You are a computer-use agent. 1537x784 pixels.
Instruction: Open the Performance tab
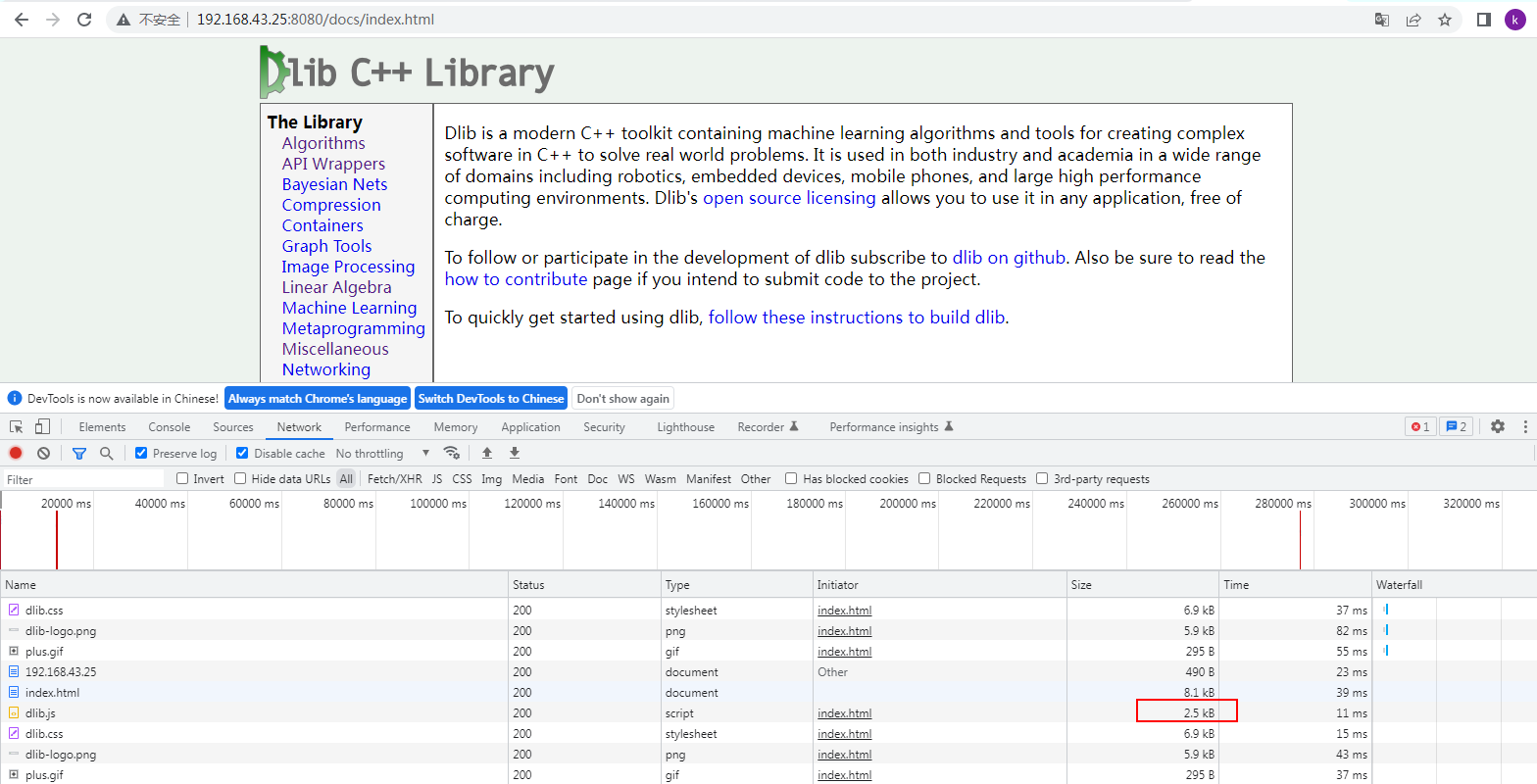377,427
